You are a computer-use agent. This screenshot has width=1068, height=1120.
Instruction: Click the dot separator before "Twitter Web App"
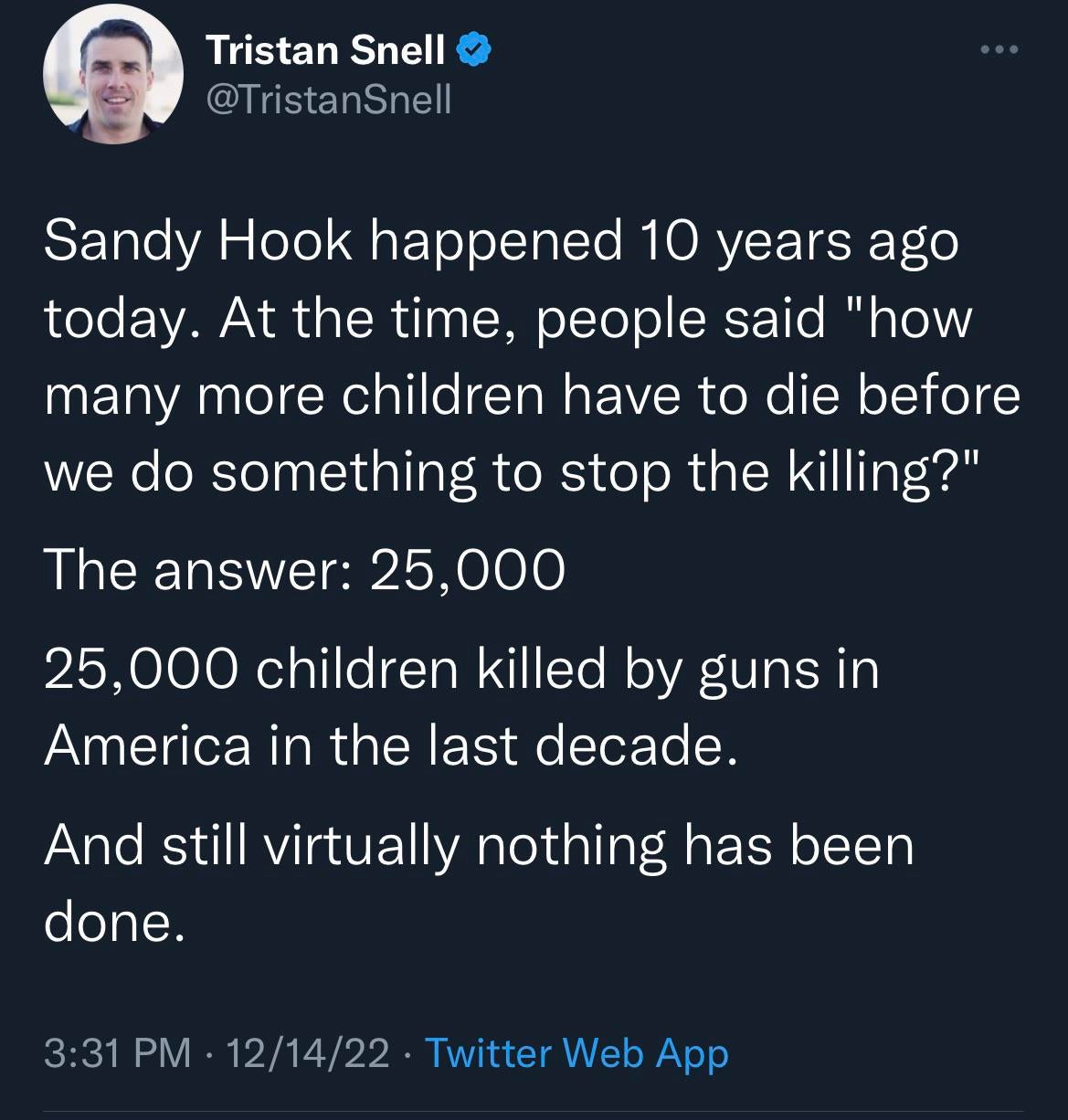coord(407,1053)
